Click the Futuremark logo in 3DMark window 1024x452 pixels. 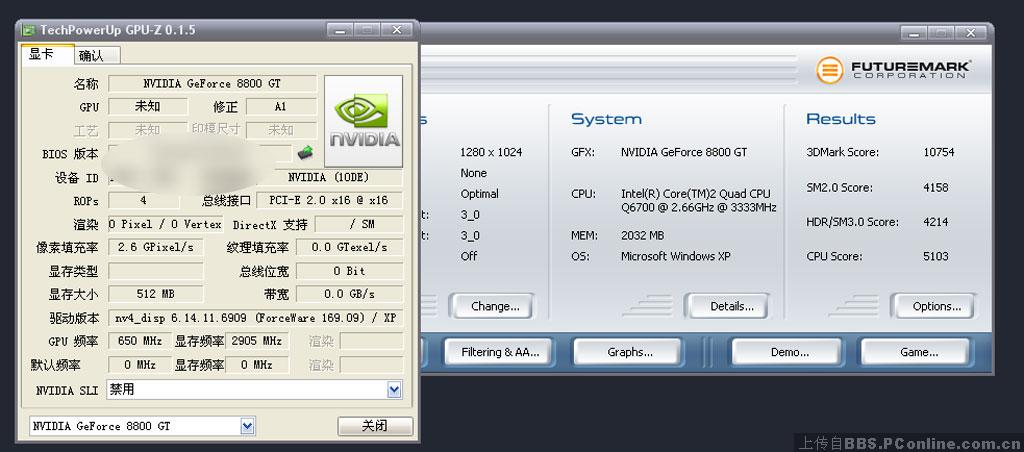point(893,70)
